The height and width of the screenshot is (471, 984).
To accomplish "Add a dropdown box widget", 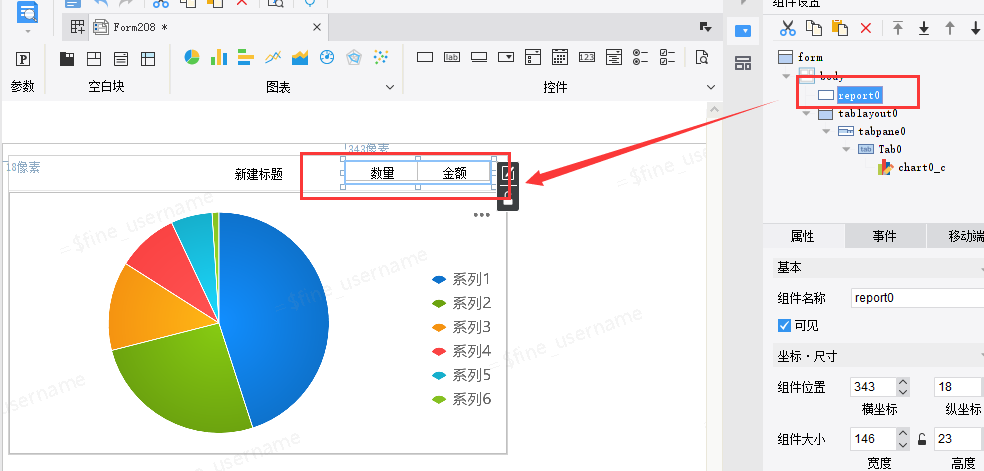I will [x=506, y=57].
